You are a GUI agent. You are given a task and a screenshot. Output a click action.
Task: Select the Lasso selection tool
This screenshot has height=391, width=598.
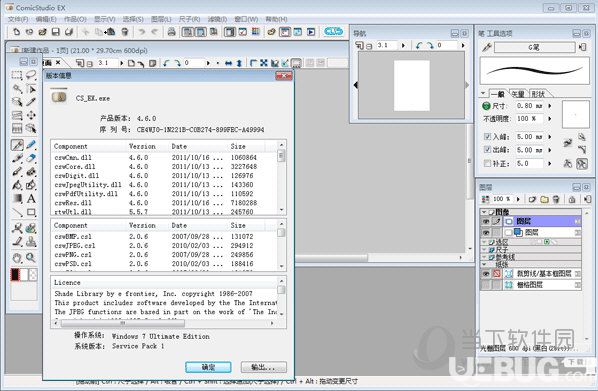[31, 75]
